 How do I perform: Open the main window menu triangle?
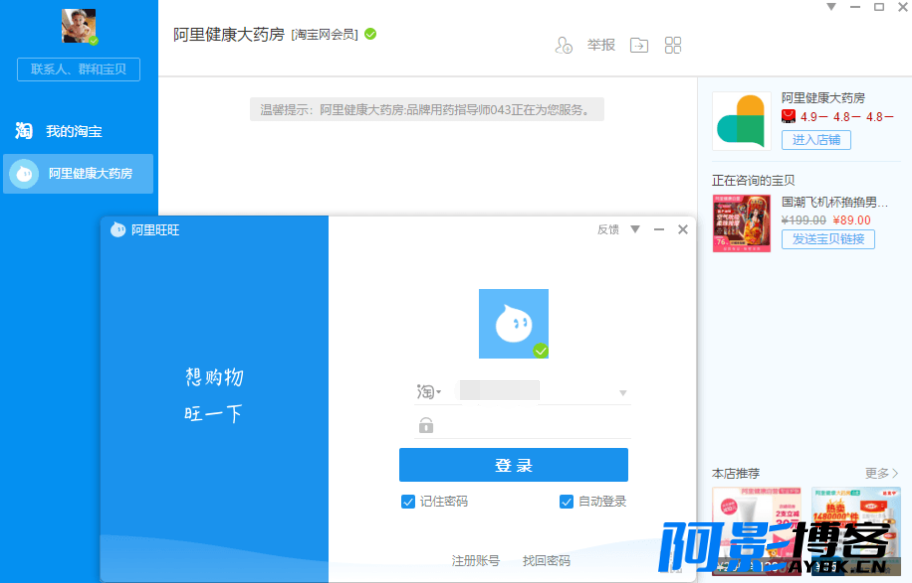[x=831, y=7]
